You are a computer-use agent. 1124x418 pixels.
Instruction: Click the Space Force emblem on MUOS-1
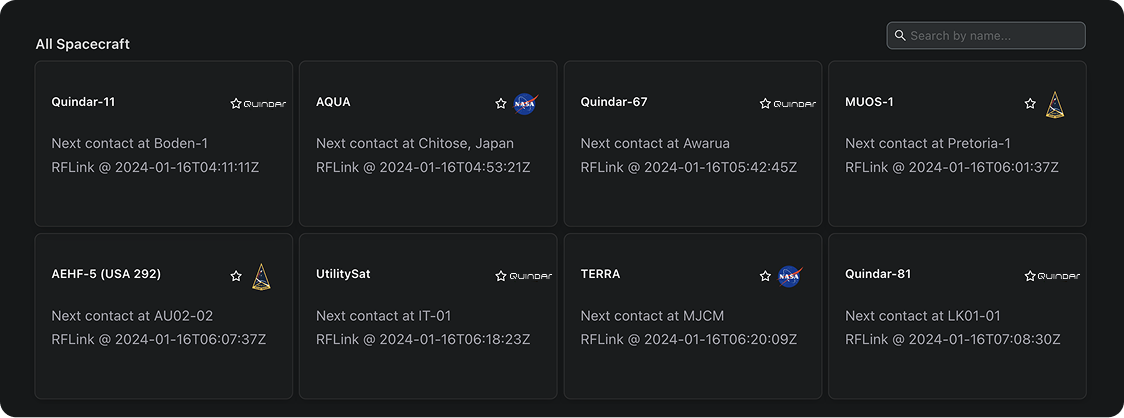click(x=1054, y=104)
